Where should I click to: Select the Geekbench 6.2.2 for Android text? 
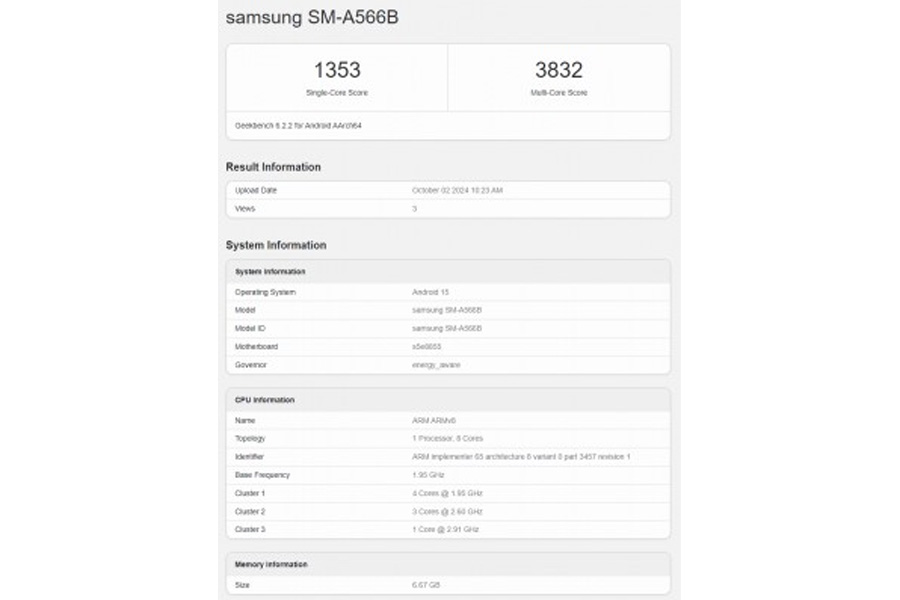300,126
